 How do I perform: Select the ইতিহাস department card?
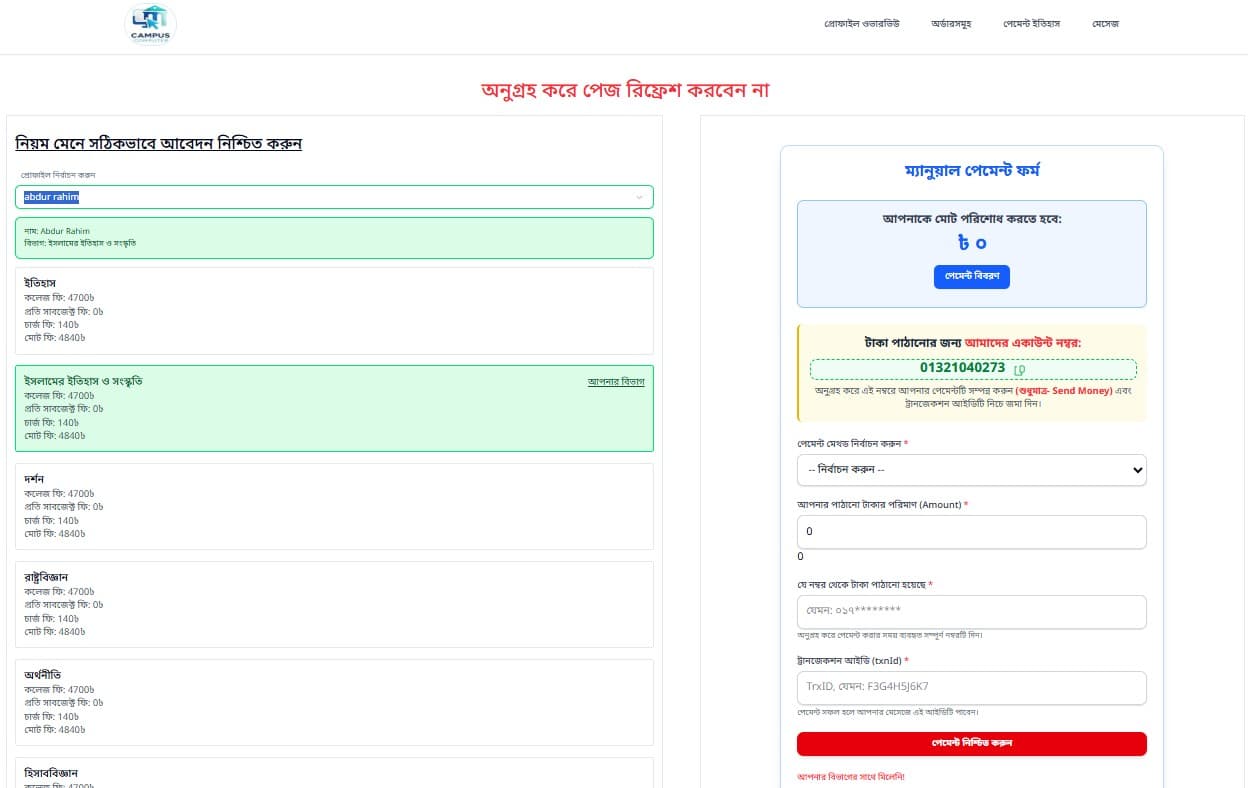click(334, 310)
